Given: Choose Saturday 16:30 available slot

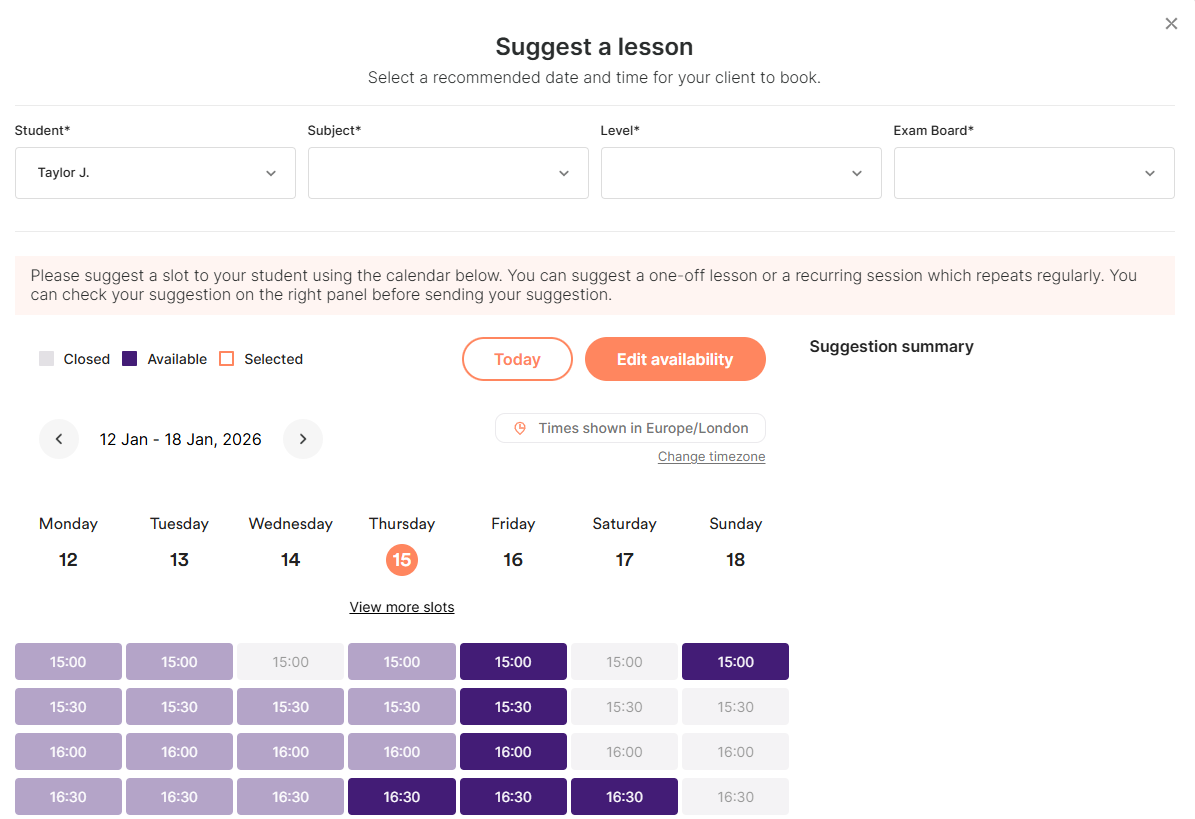Looking at the screenshot, I should click(624, 797).
